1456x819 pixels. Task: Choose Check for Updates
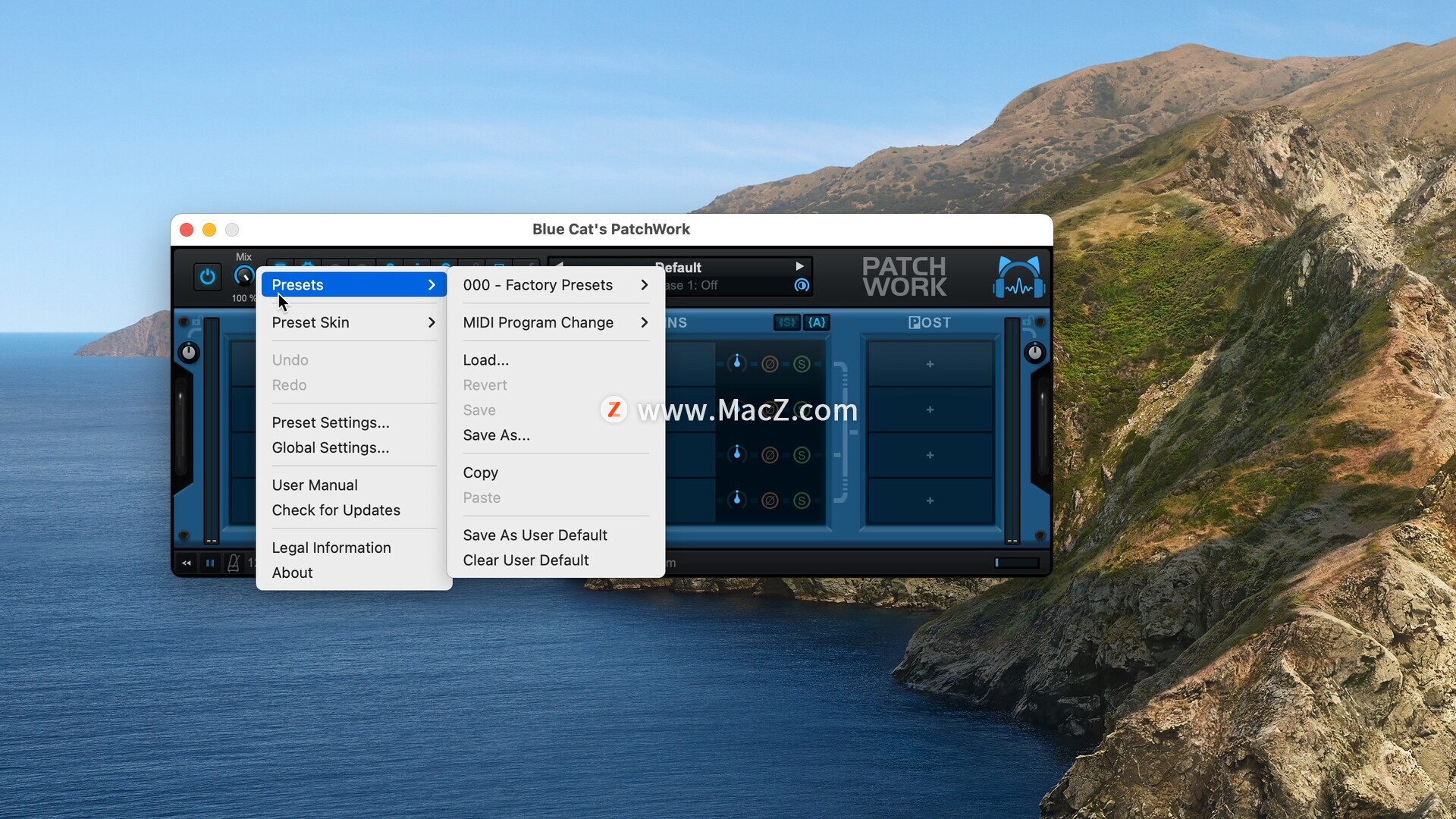point(353,510)
